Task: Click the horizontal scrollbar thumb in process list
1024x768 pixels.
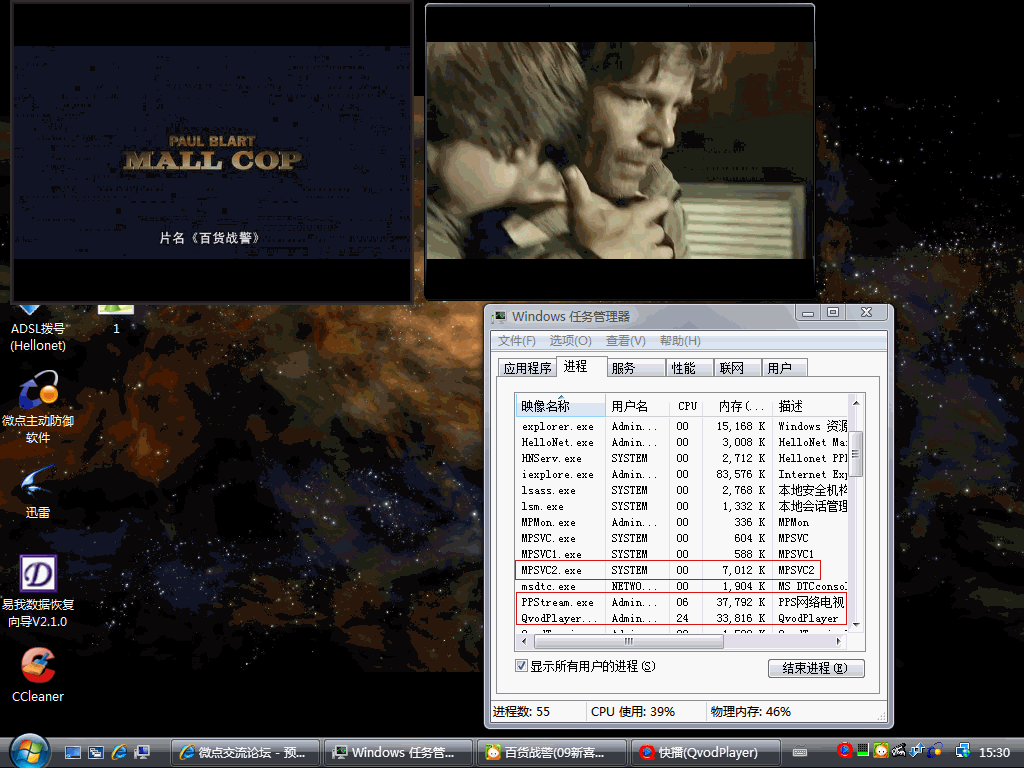Action: click(629, 641)
